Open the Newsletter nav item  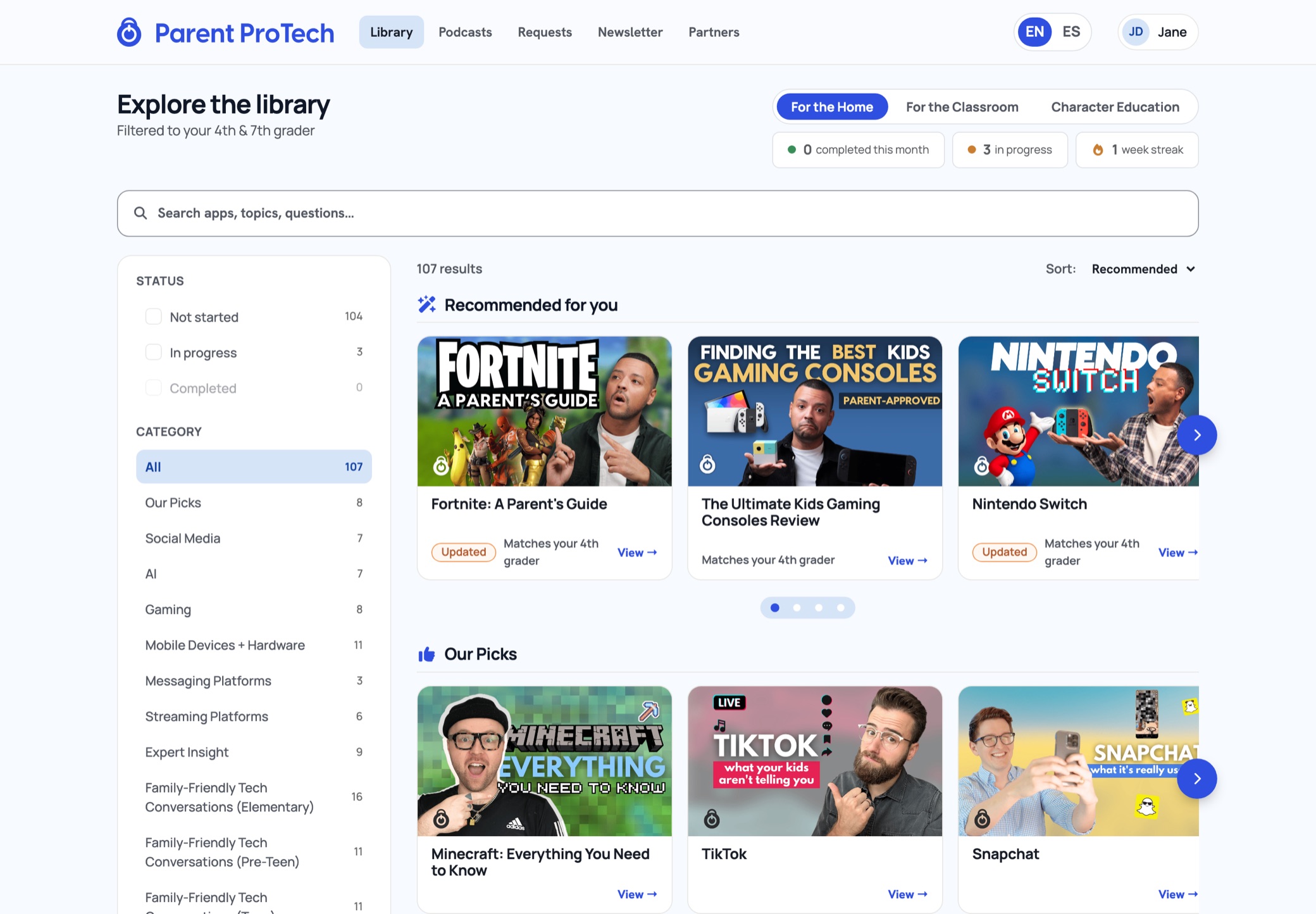(630, 32)
